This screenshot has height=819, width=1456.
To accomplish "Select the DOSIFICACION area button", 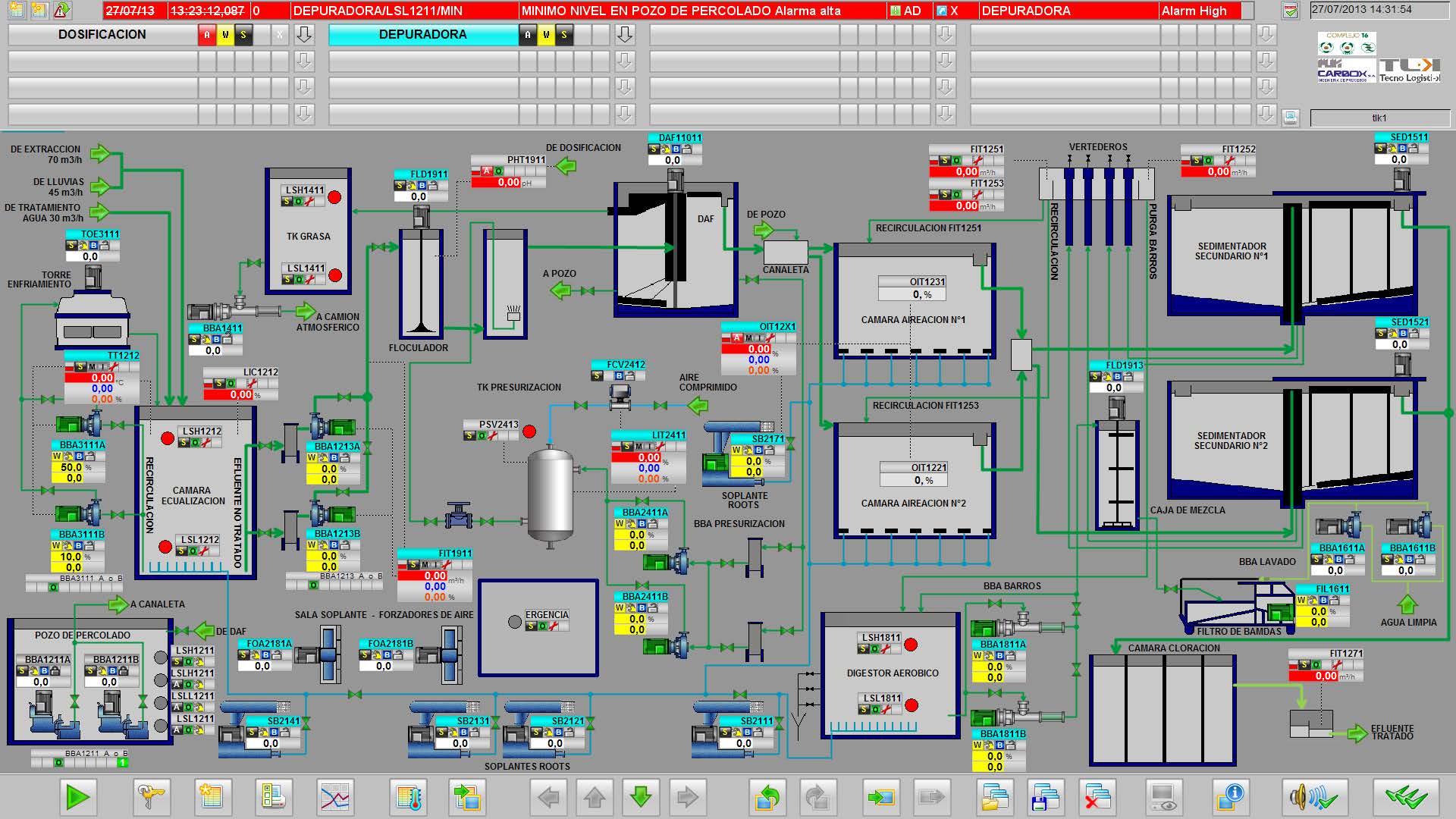I will click(102, 35).
